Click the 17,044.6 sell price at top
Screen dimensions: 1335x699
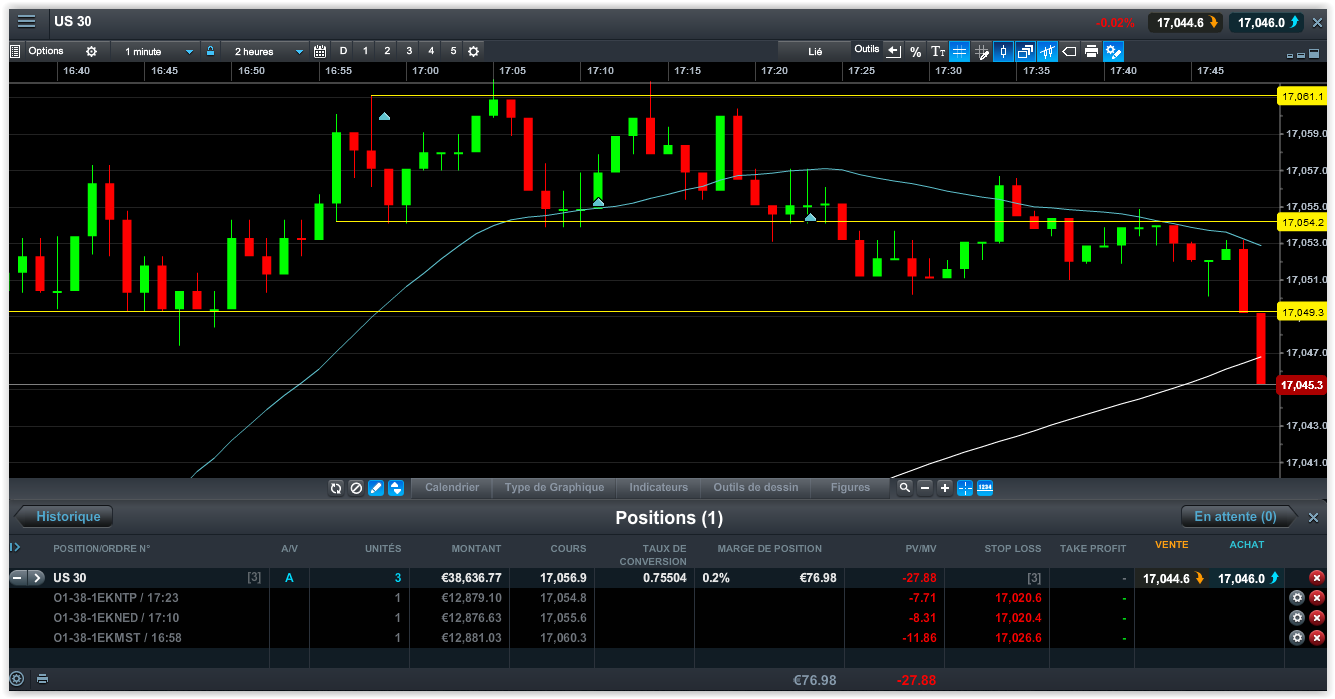click(1184, 22)
